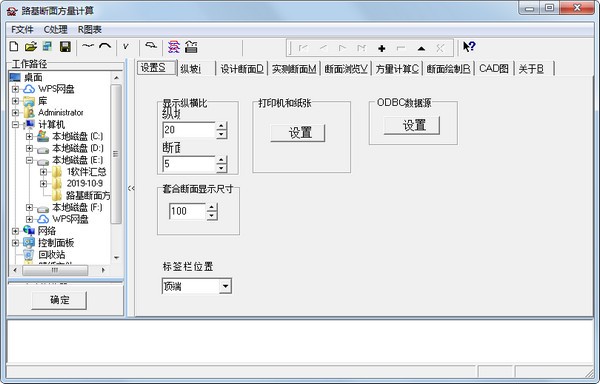Click the 套合断面显示尺寸 field showing 100
This screenshot has height=384, width=600.
[188, 212]
